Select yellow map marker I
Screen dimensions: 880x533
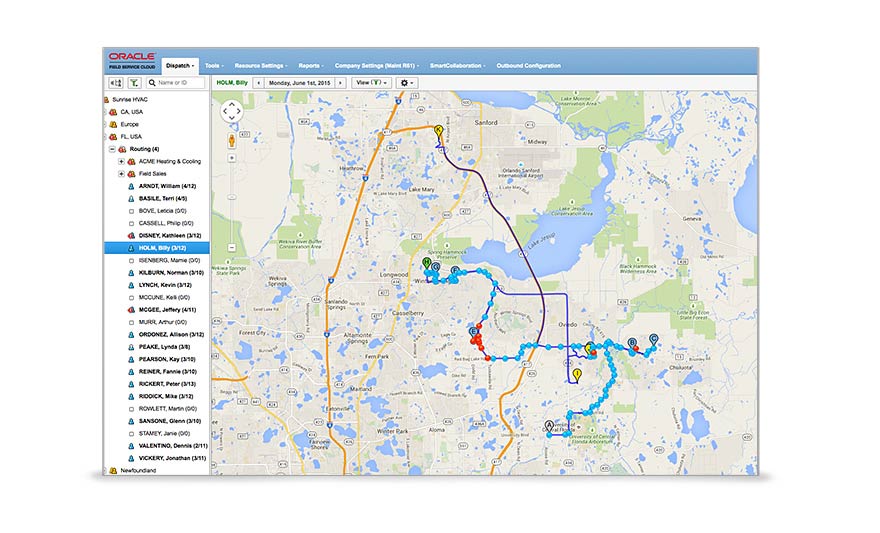[x=576, y=375]
